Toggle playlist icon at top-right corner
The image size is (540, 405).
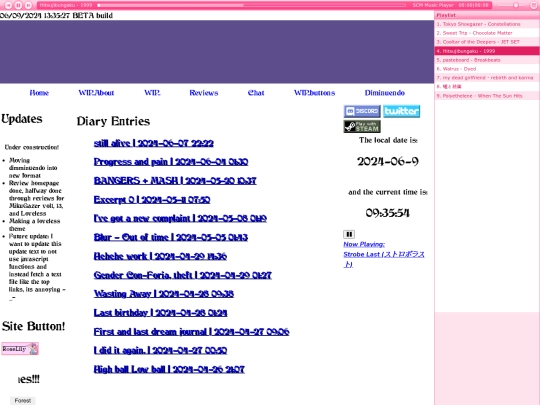click(534, 5)
